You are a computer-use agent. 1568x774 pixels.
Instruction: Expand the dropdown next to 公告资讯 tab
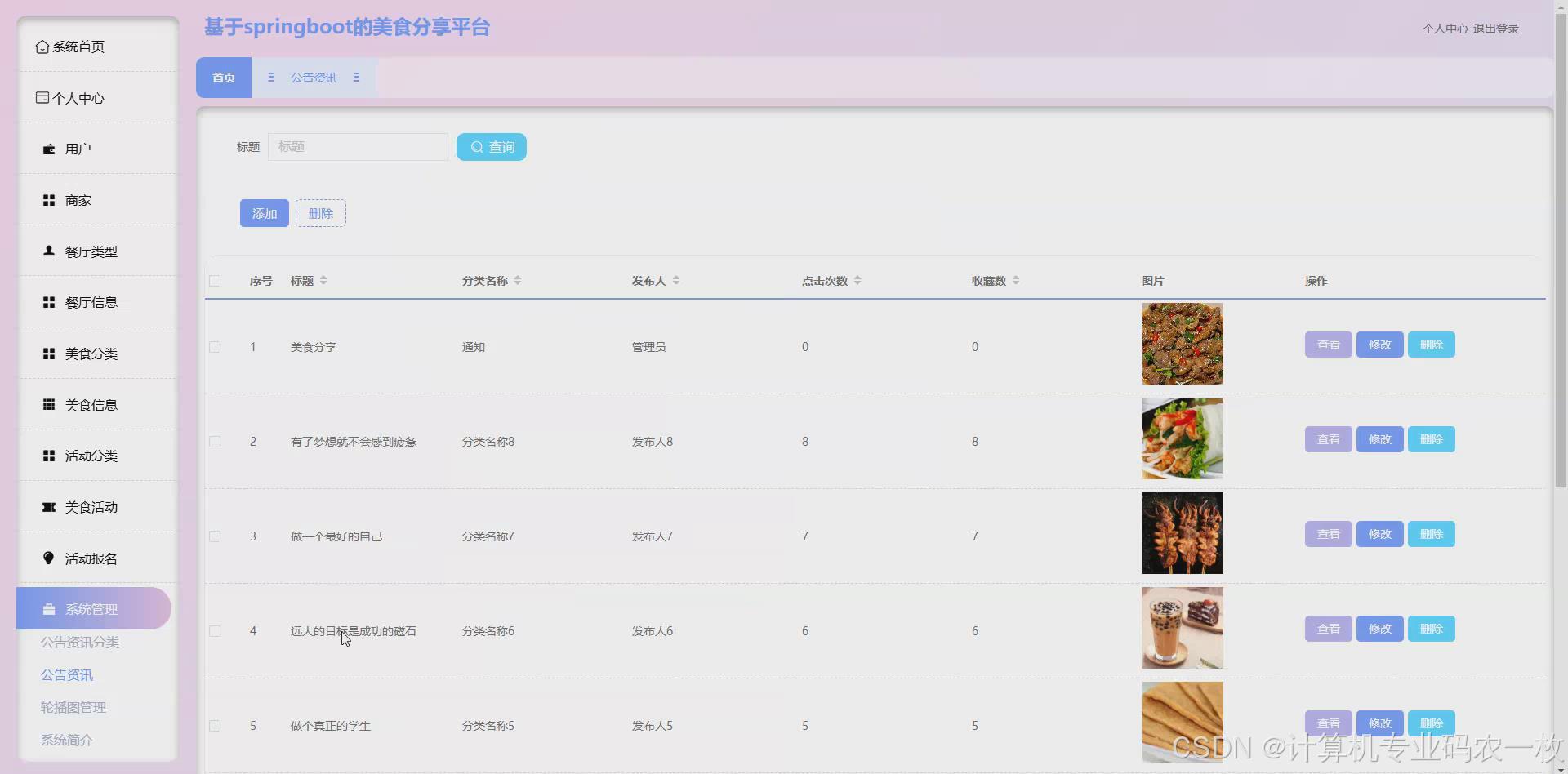pyautogui.click(x=356, y=77)
